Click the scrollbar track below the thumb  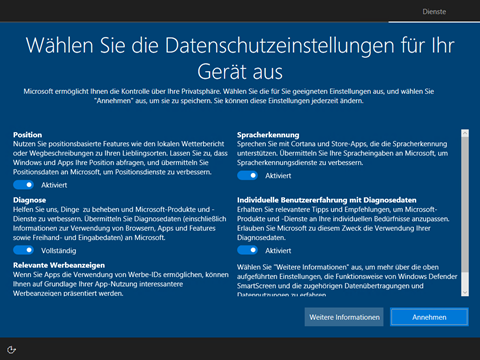pyautogui.click(x=465, y=280)
